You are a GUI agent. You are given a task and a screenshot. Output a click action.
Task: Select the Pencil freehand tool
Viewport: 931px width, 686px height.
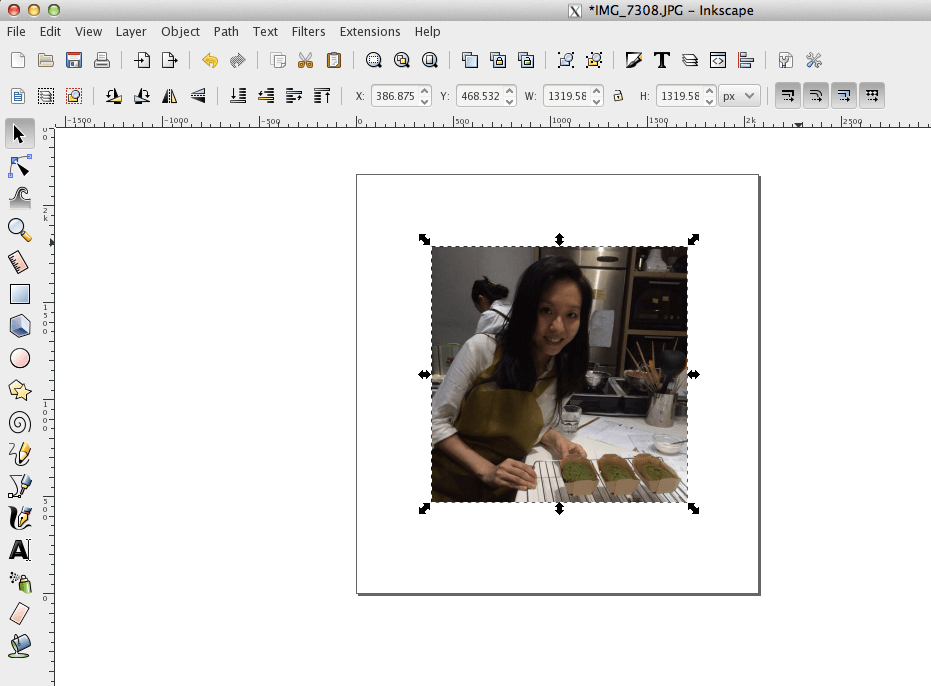pos(20,454)
